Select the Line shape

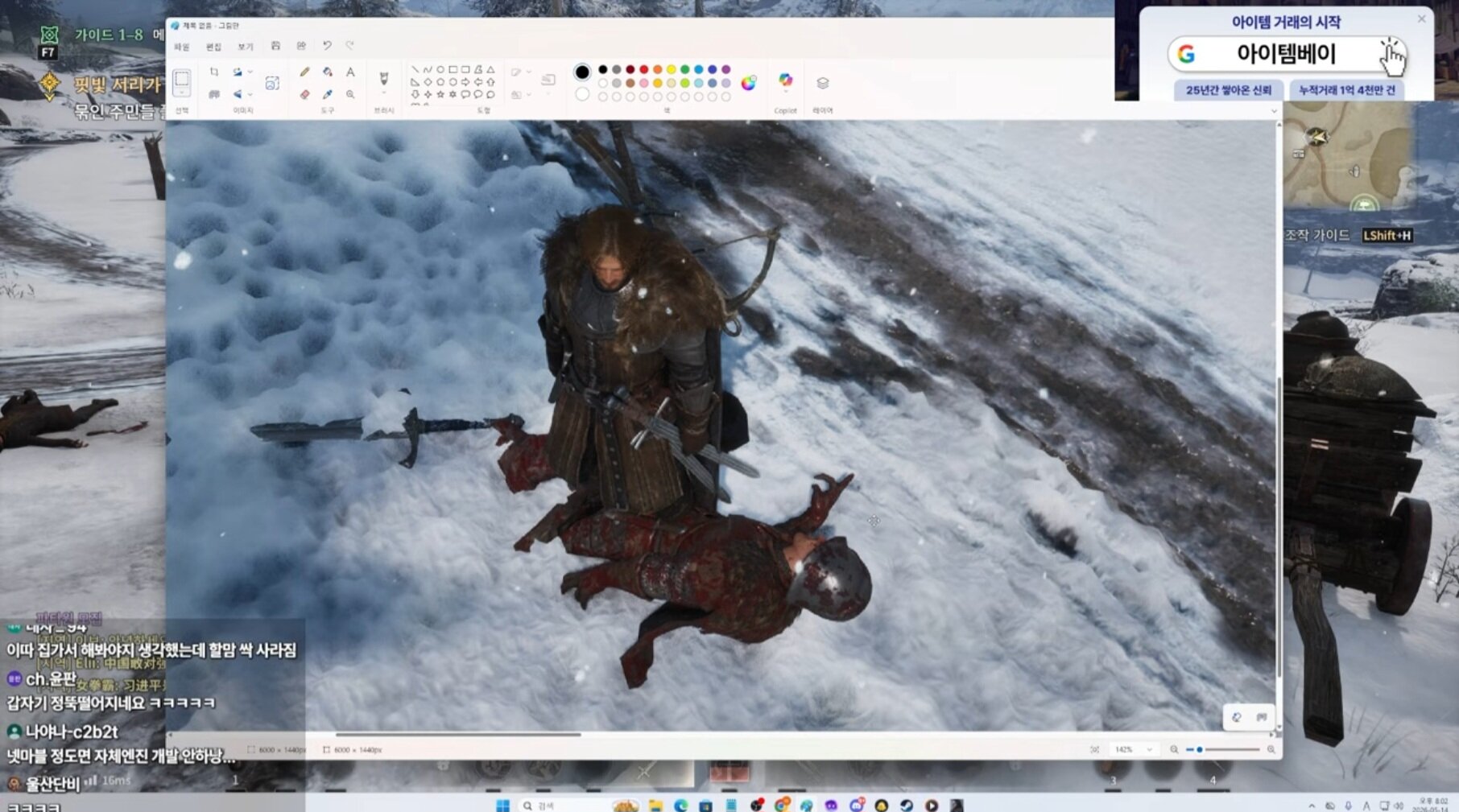415,70
